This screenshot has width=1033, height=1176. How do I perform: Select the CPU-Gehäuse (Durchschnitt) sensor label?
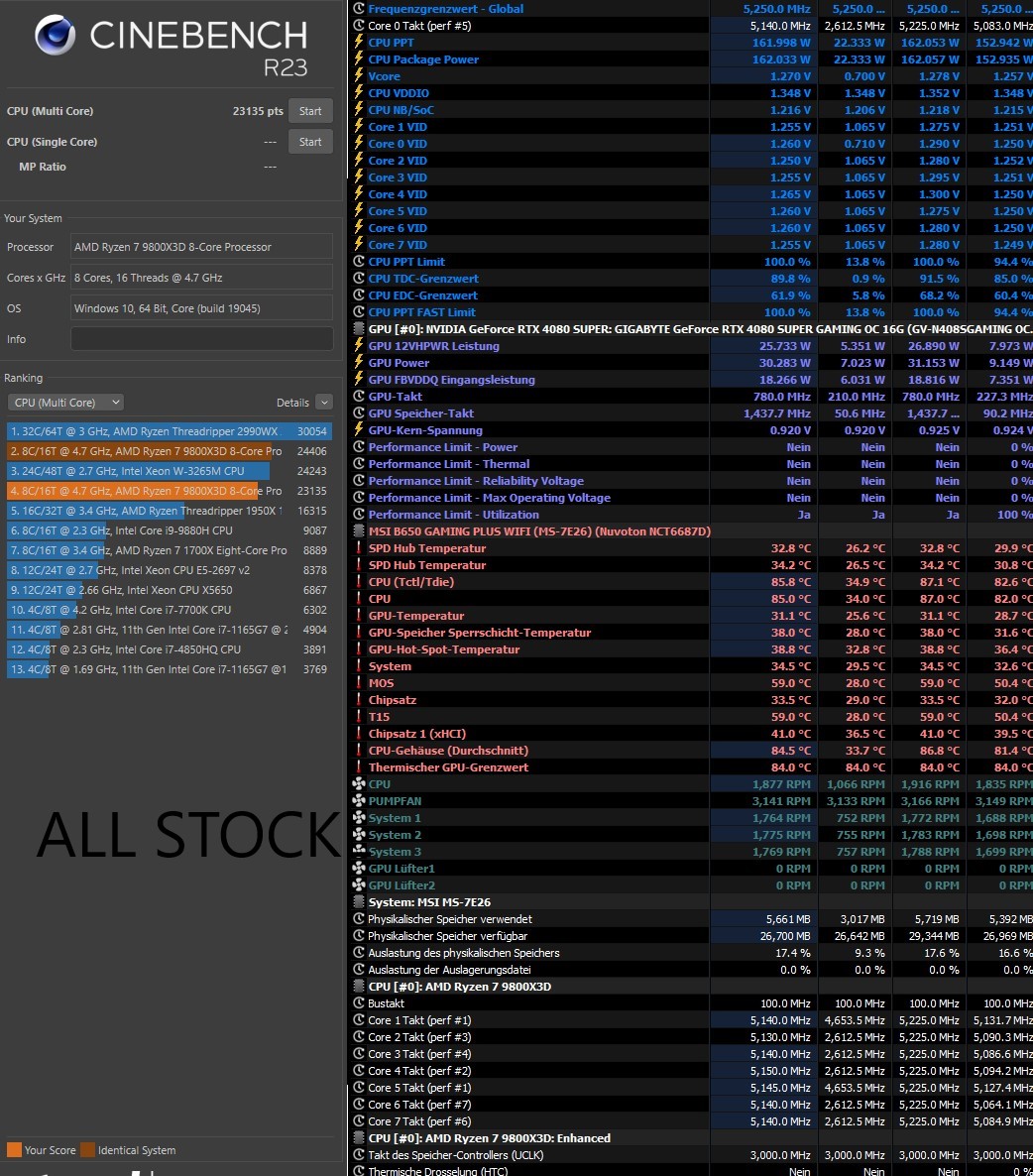coord(448,751)
